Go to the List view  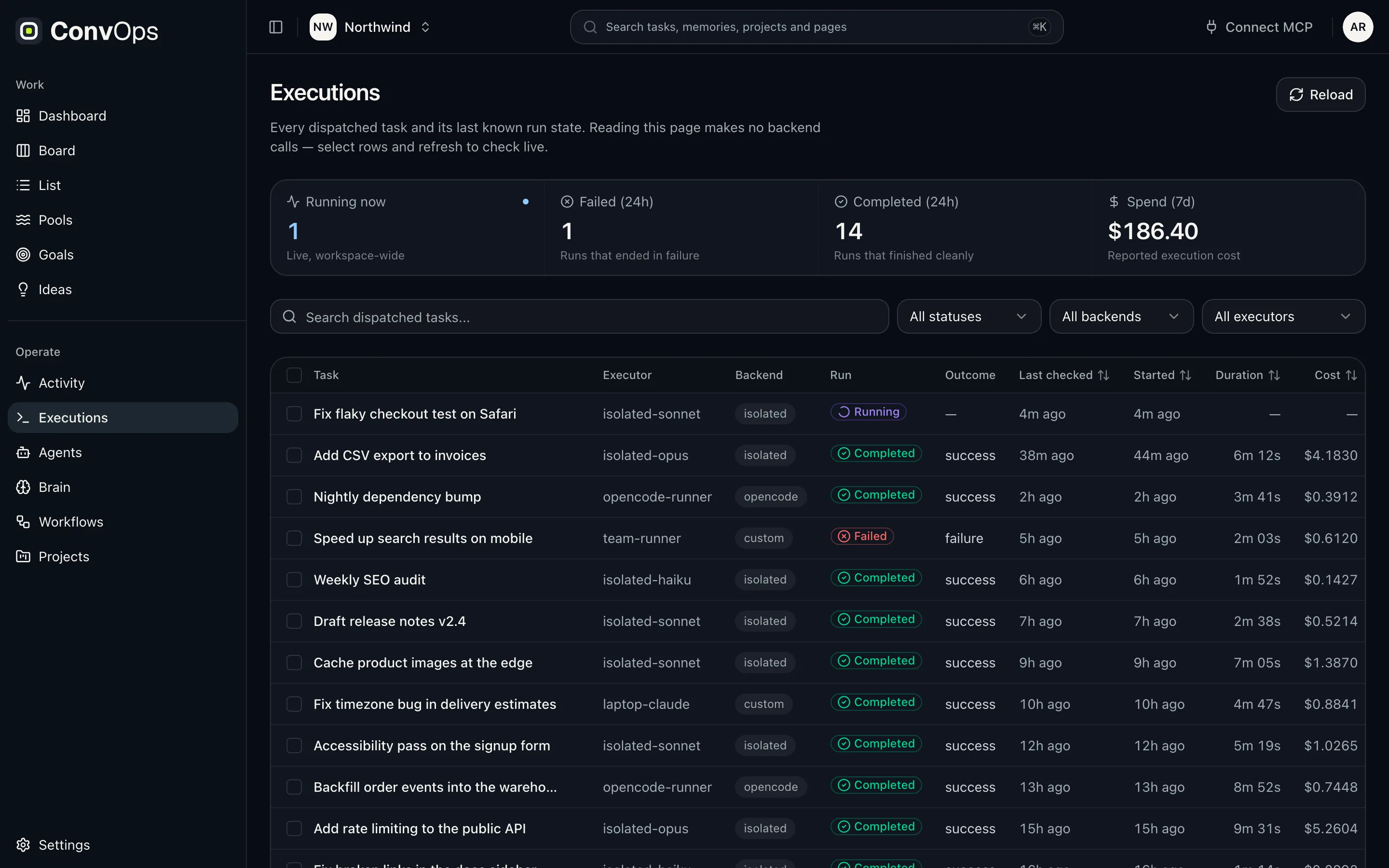click(x=123, y=186)
